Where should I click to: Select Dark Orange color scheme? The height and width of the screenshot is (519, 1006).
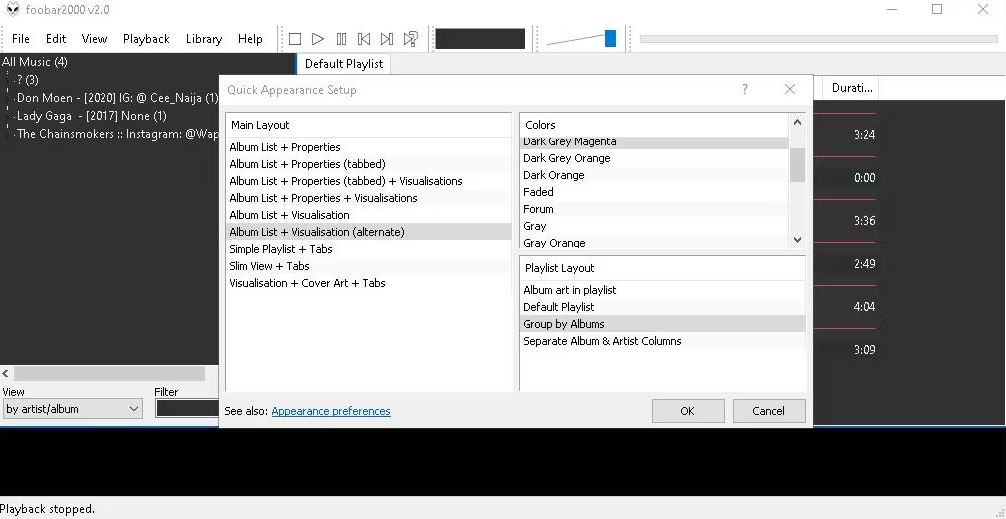click(654, 175)
